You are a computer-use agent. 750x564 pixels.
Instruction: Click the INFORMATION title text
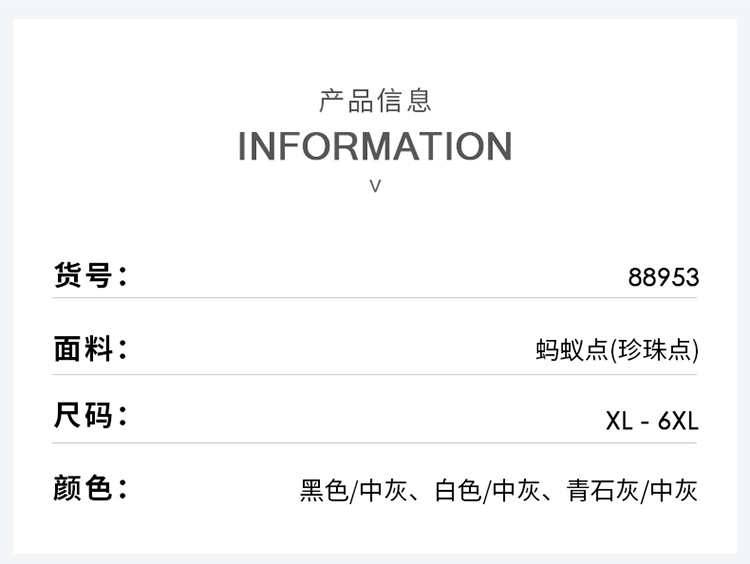375,146
